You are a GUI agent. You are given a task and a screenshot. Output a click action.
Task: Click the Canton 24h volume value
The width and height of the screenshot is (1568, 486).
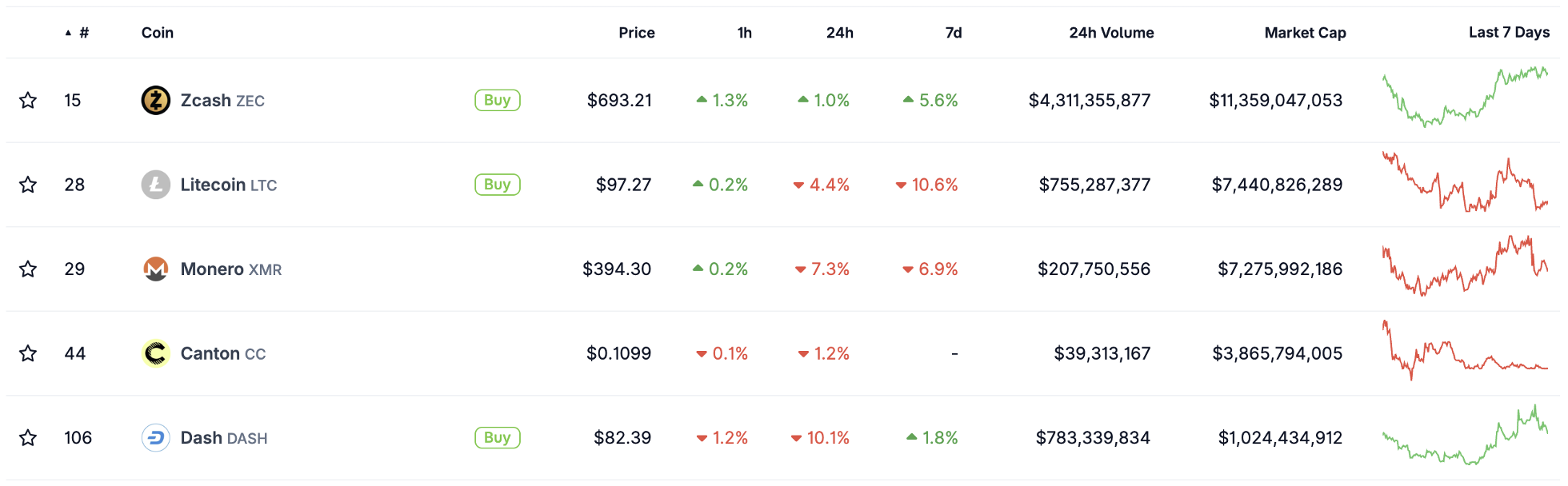pyautogui.click(x=1102, y=353)
